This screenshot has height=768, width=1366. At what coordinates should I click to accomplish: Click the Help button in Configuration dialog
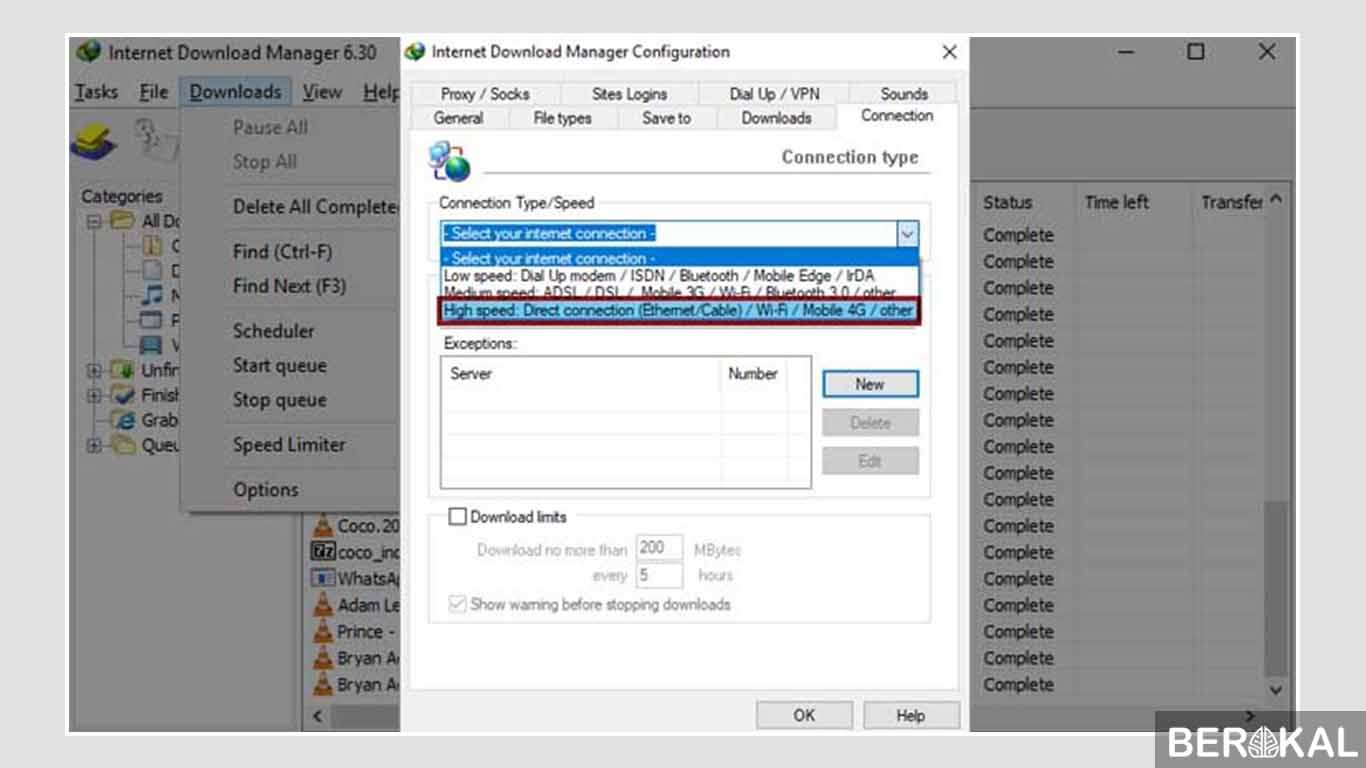pyautogui.click(x=911, y=716)
